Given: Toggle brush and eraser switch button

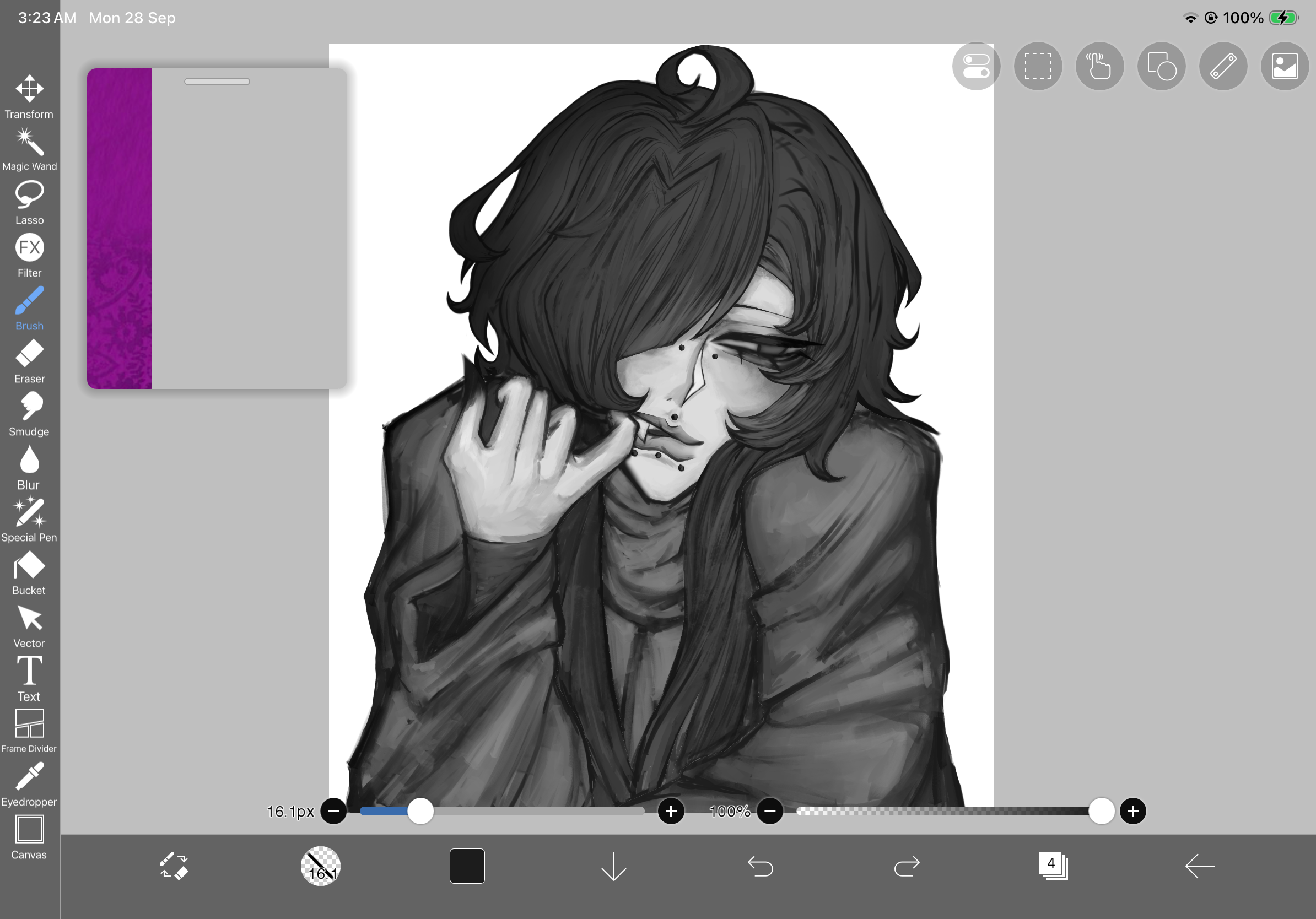Looking at the screenshot, I should pos(174,866).
